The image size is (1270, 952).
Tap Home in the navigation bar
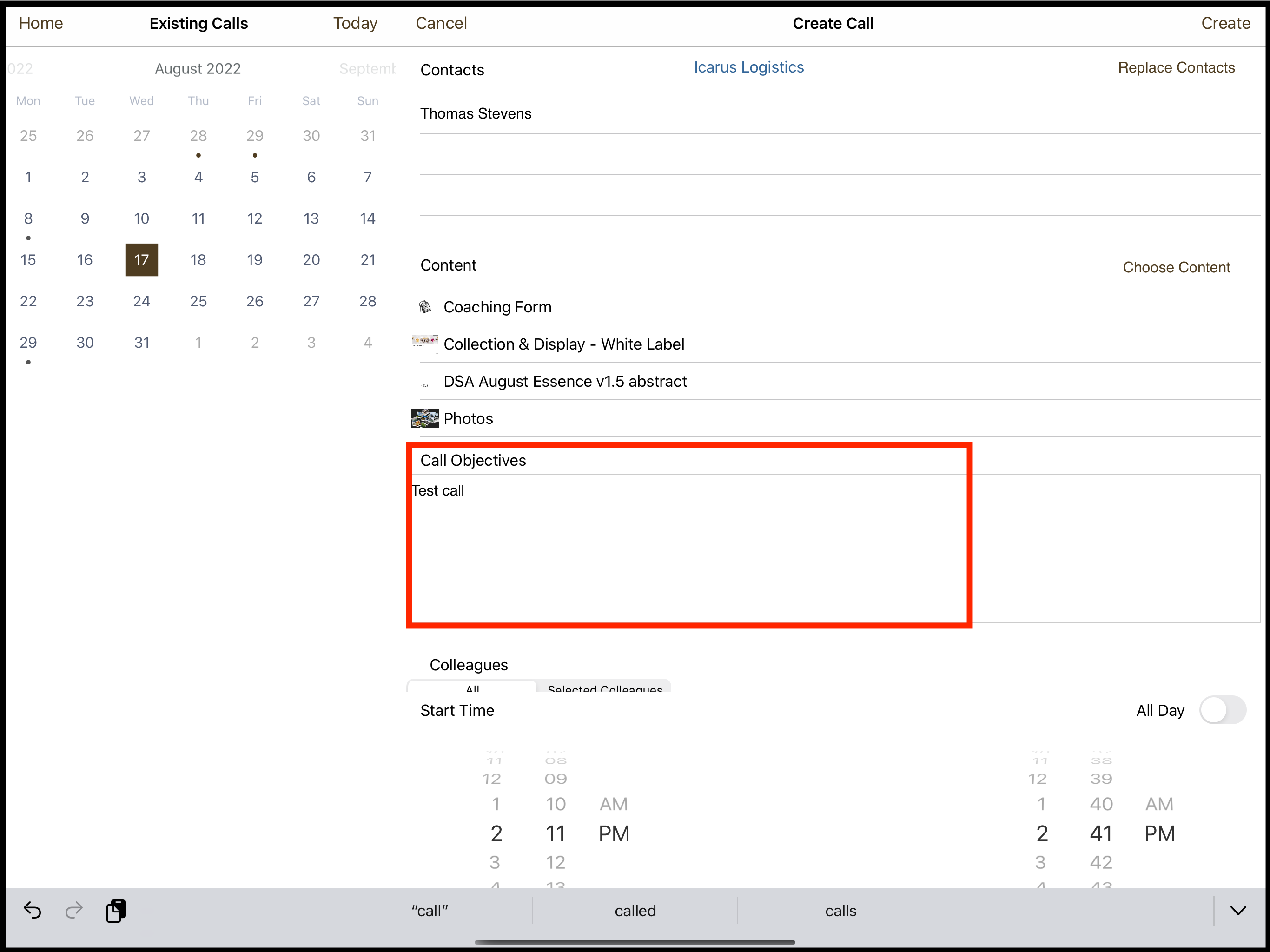click(x=40, y=23)
